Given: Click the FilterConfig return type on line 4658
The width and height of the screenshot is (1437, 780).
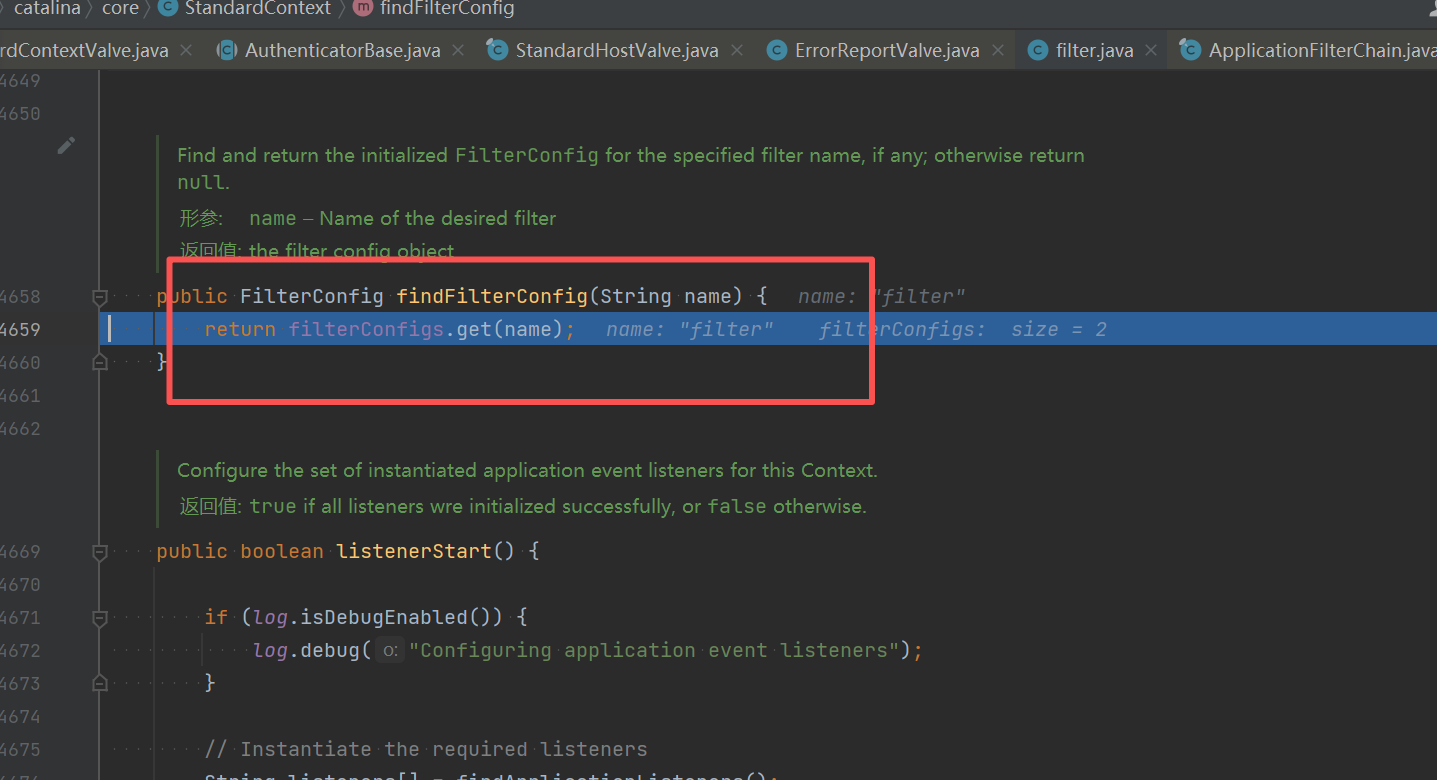Looking at the screenshot, I should [x=312, y=296].
